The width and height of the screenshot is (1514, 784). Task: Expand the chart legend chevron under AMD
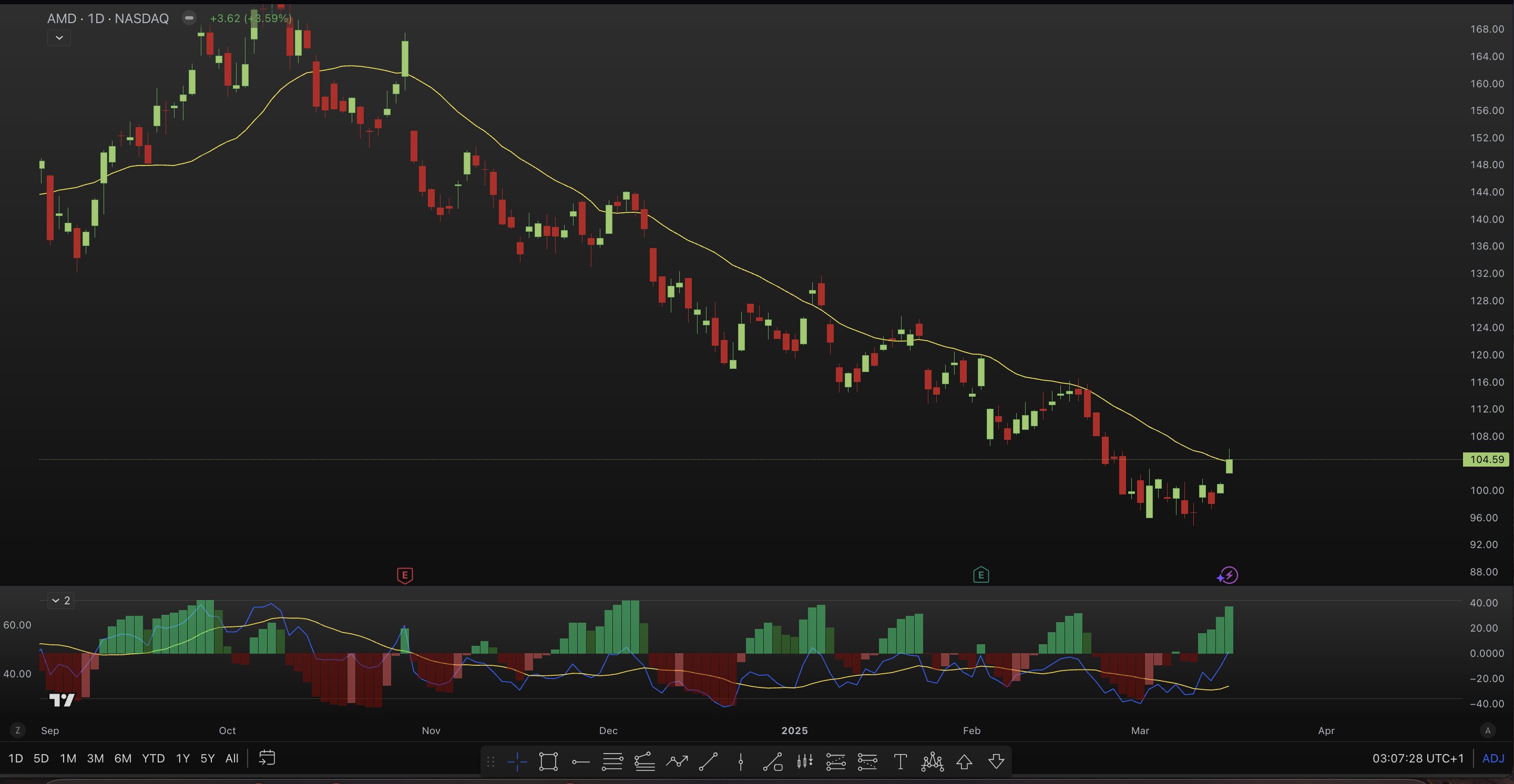tap(59, 38)
